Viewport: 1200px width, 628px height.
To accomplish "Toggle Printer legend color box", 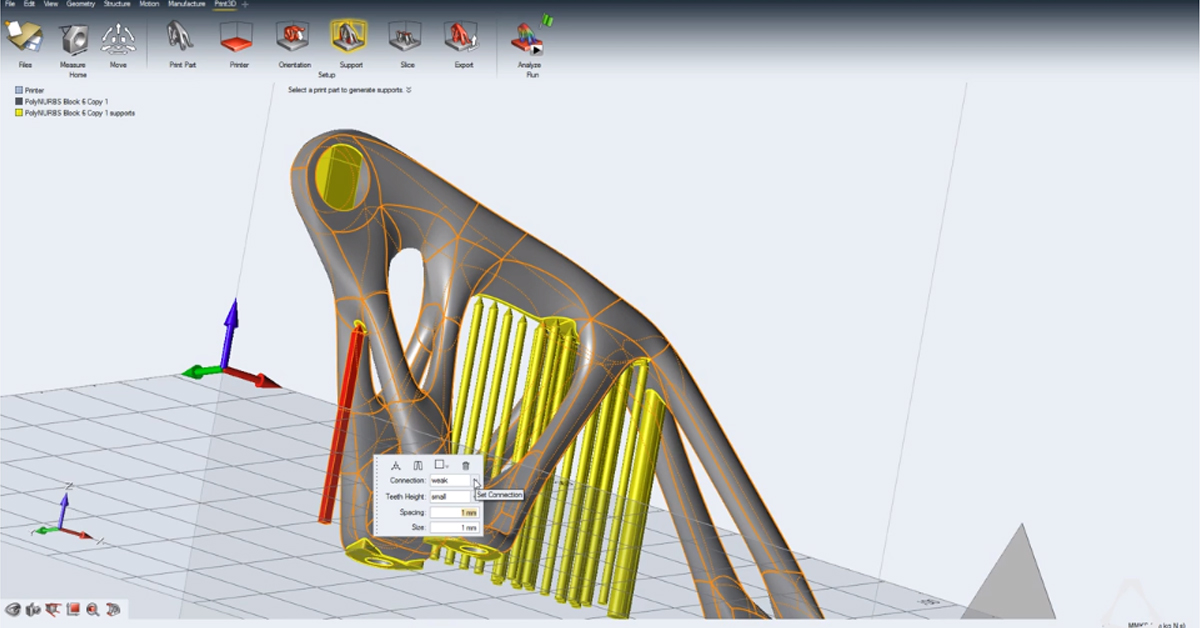I will 19,90.
